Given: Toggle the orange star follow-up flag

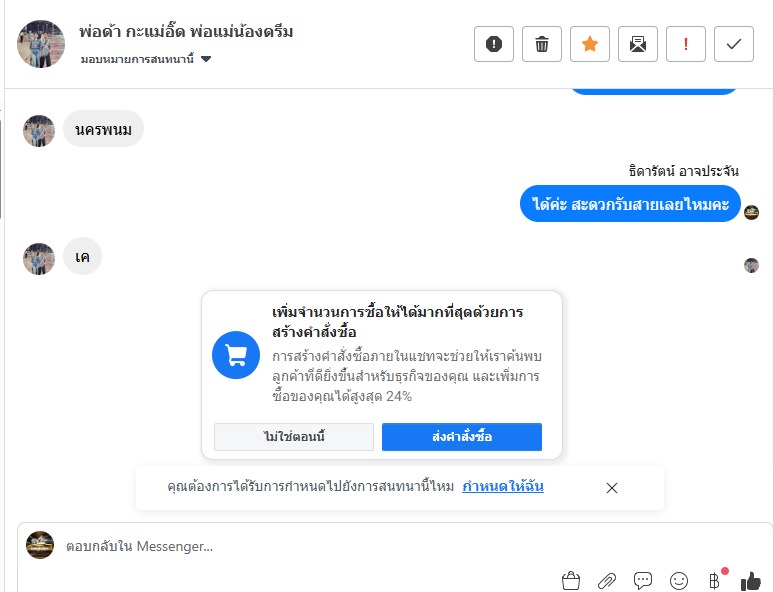Looking at the screenshot, I should click(x=590, y=44).
